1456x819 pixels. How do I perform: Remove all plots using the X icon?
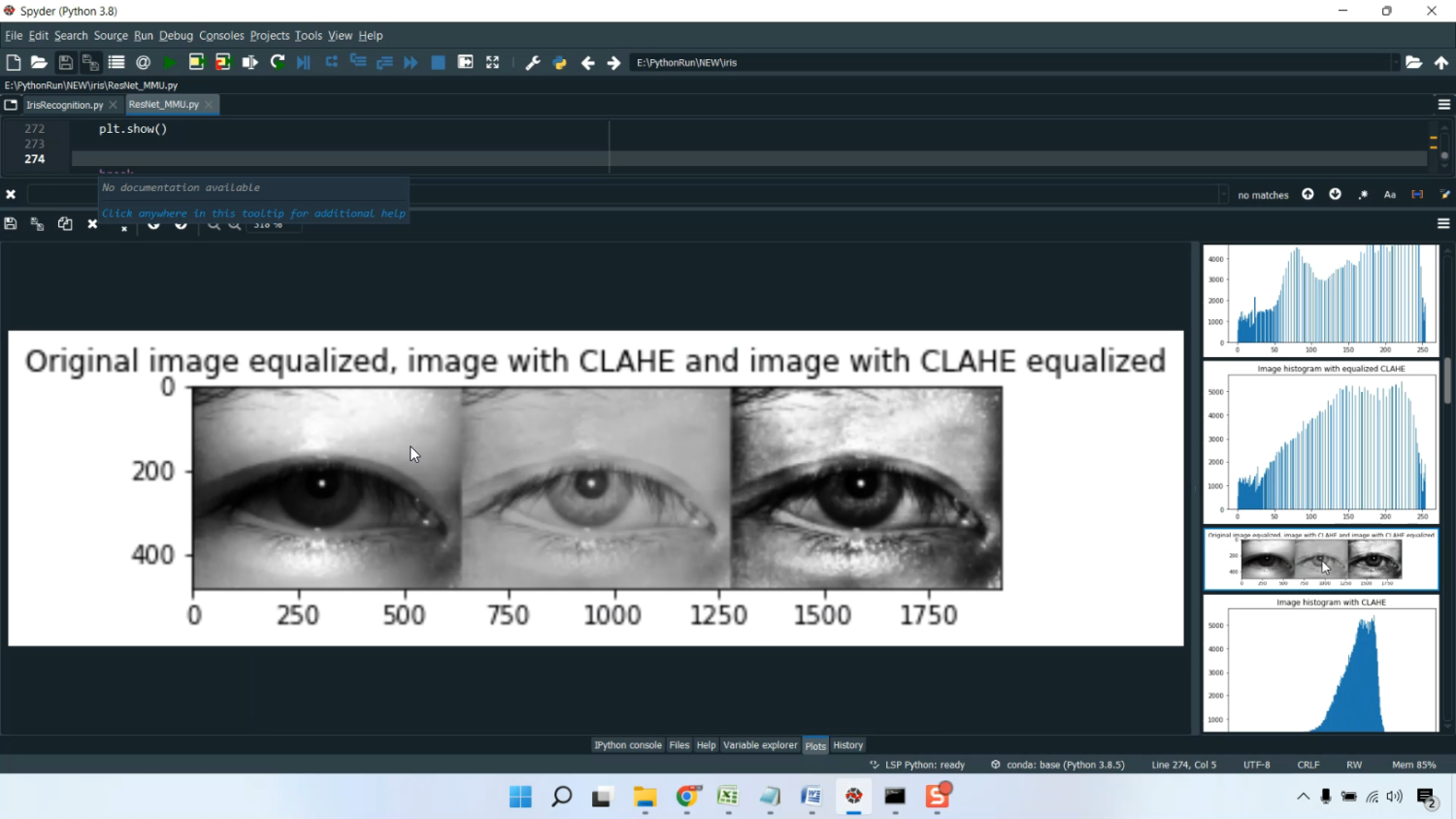tap(123, 226)
